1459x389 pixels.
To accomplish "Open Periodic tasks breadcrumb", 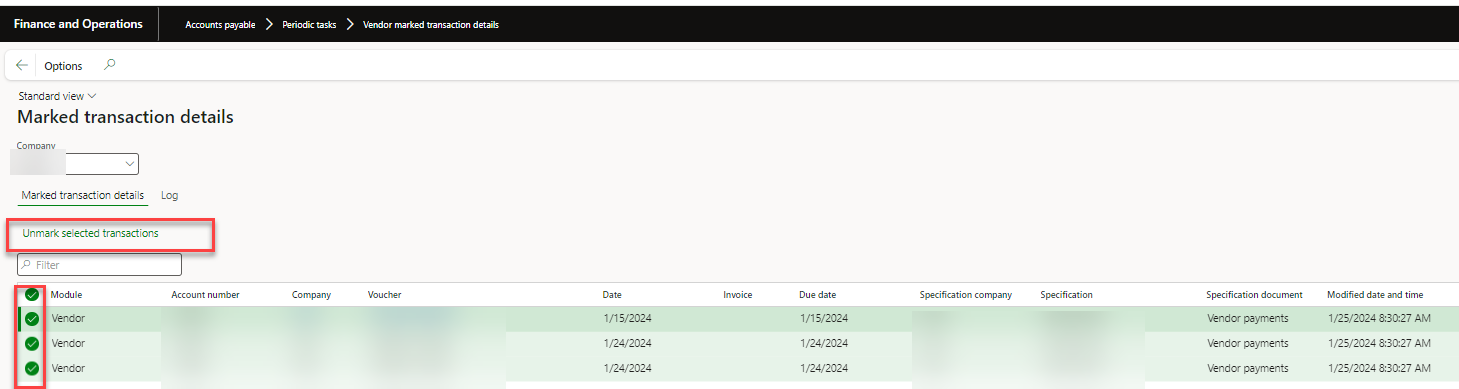I will 308,25.
